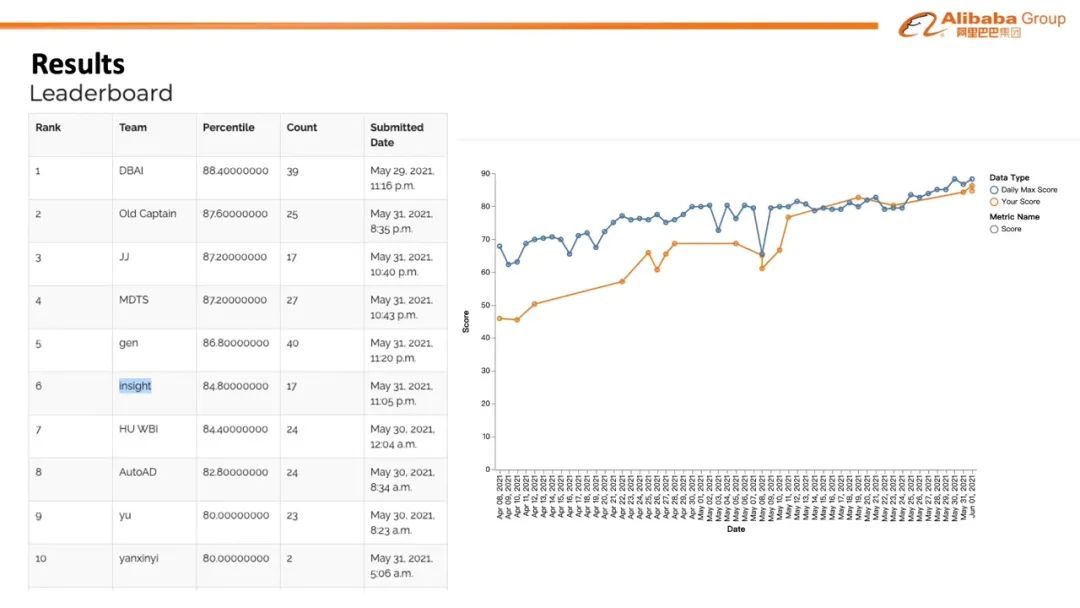Screen dimensions: 1080x608
Task: Click the count value 39
Action: (293, 171)
